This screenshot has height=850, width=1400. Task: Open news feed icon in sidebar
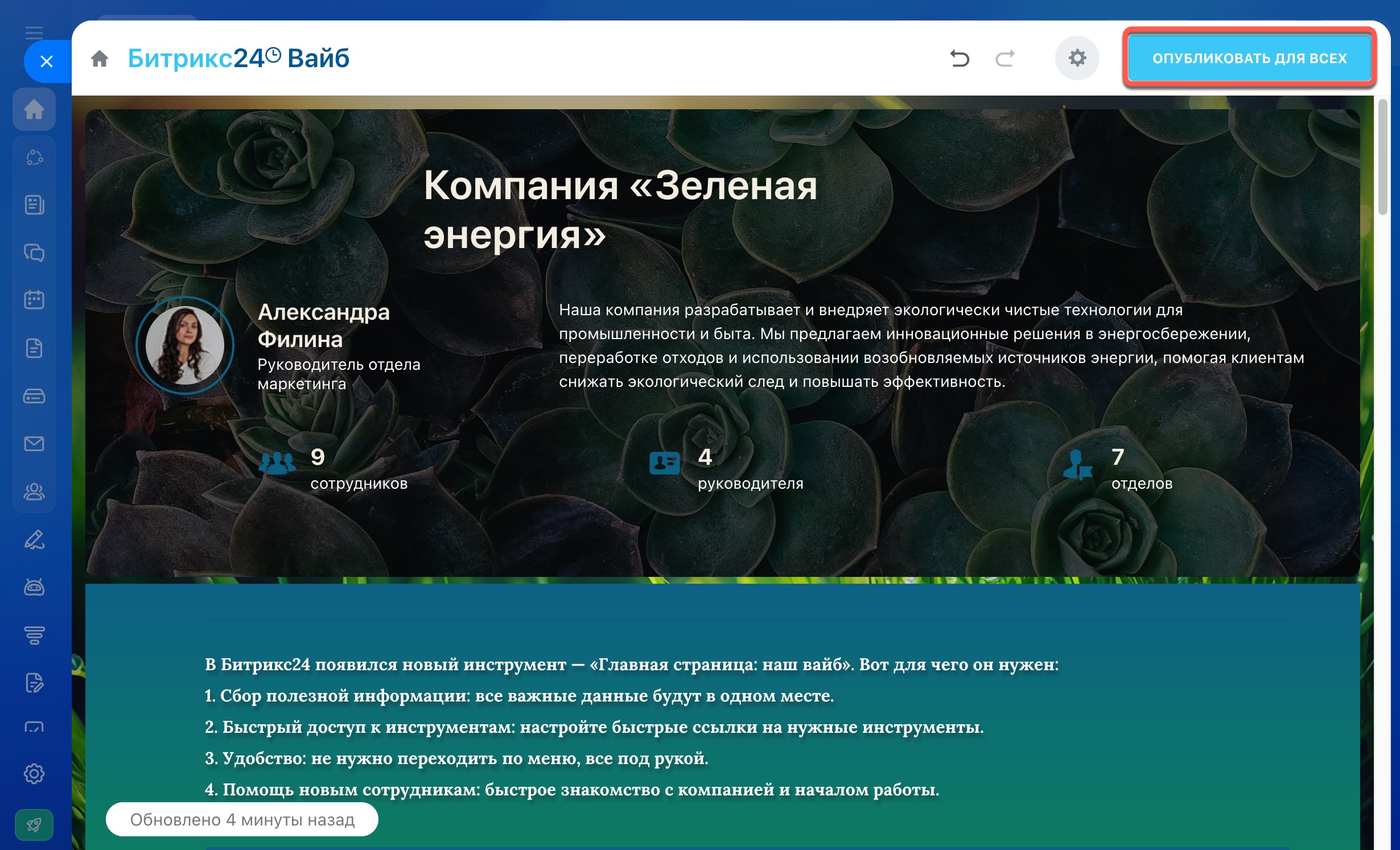34,205
